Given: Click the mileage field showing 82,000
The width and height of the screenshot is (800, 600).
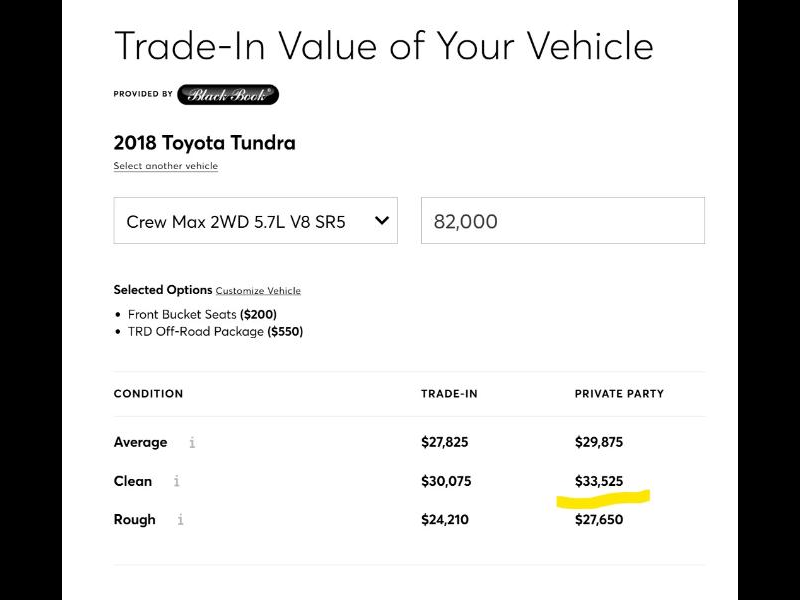Looking at the screenshot, I should tap(562, 221).
